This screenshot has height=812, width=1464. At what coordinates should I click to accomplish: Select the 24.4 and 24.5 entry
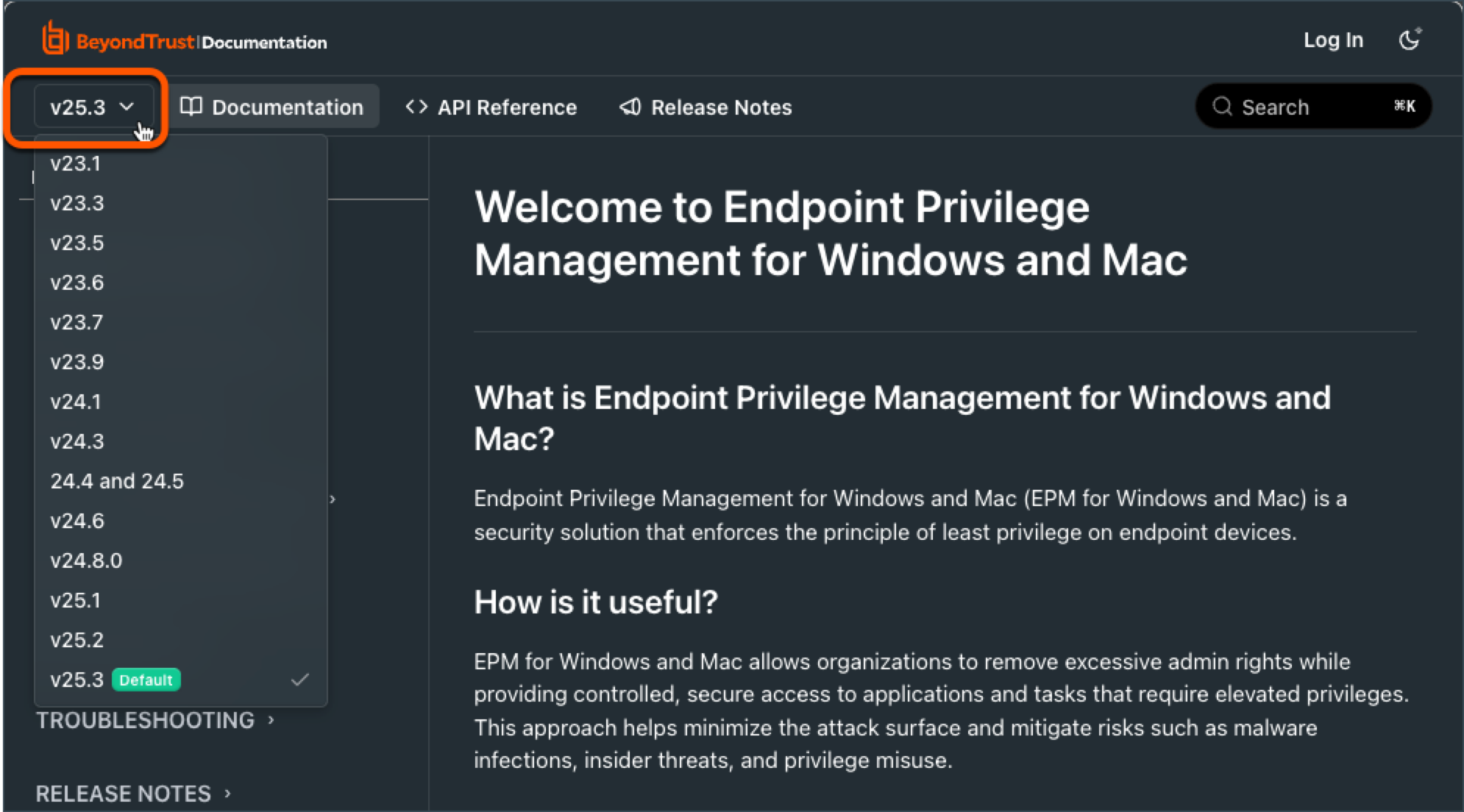[x=181, y=481]
